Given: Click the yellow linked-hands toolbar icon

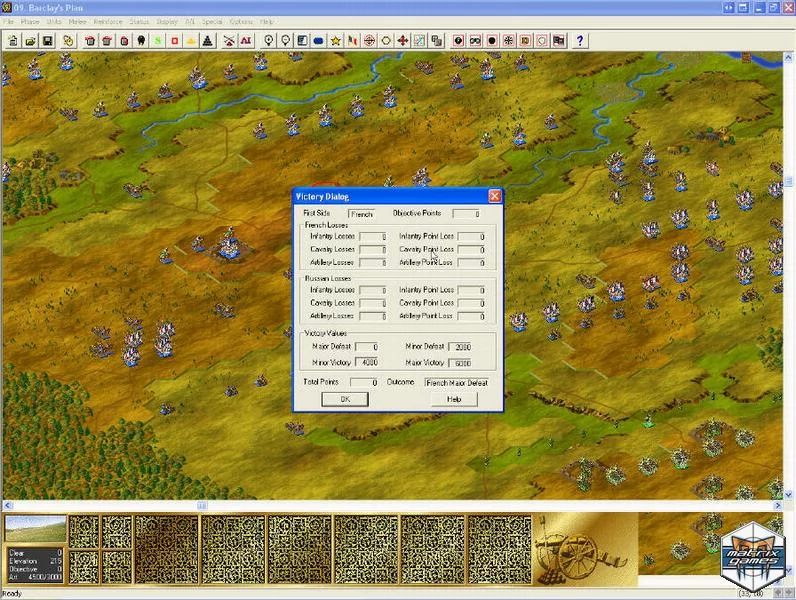Looking at the screenshot, I should pos(68,41).
